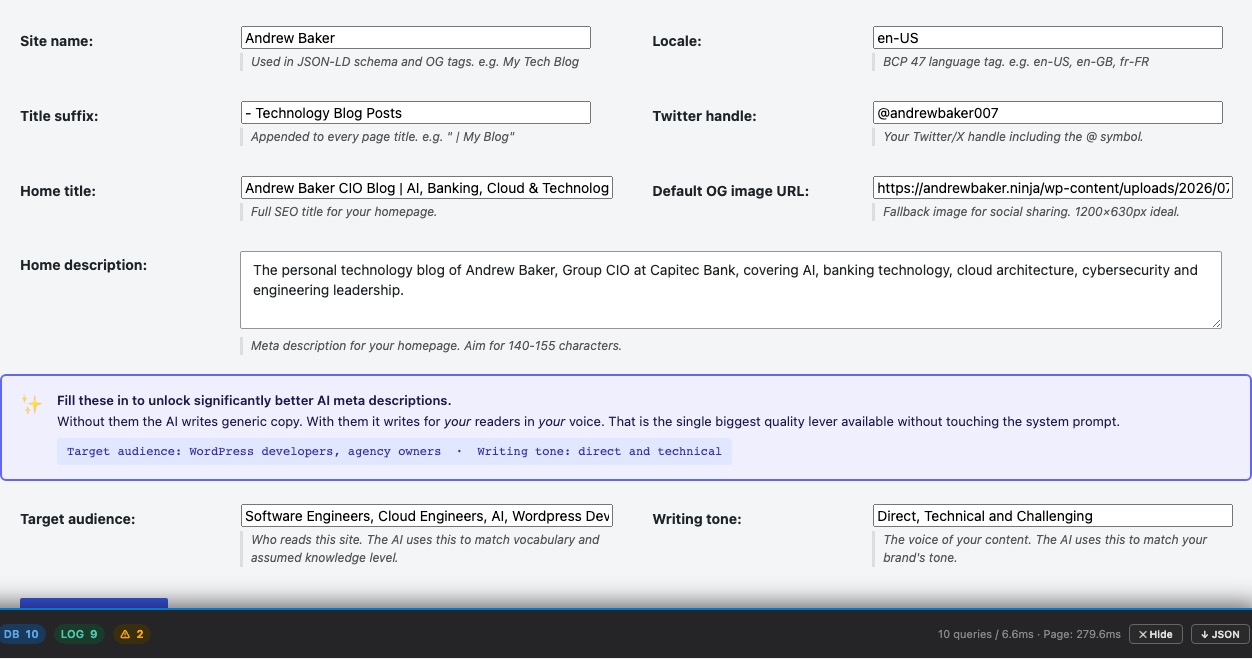Click the 'Fill these in to unlock' heading

[x=254, y=400]
